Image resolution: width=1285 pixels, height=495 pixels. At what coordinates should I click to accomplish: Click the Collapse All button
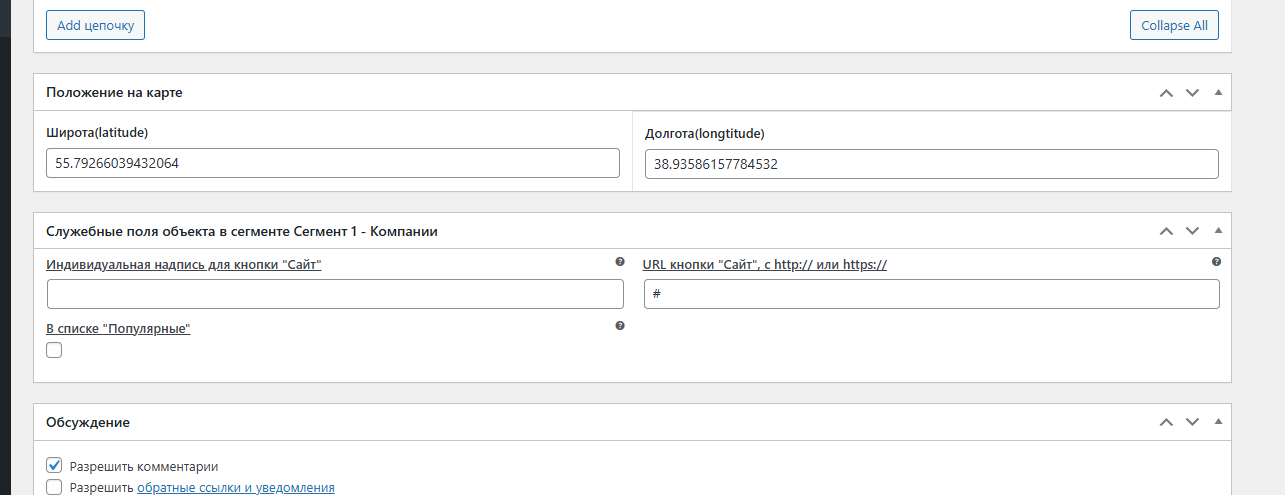1174,26
